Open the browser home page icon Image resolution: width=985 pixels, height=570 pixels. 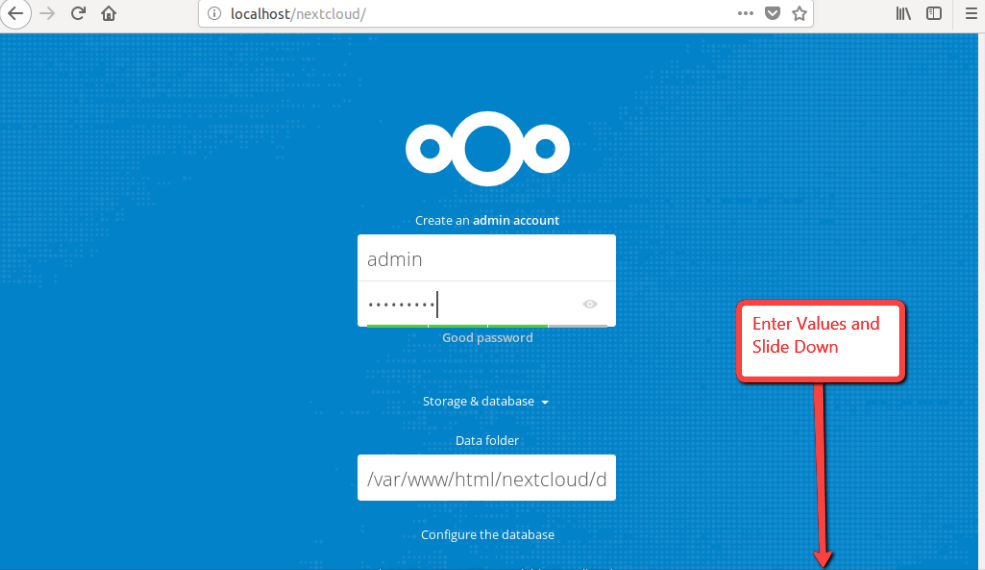pyautogui.click(x=109, y=13)
